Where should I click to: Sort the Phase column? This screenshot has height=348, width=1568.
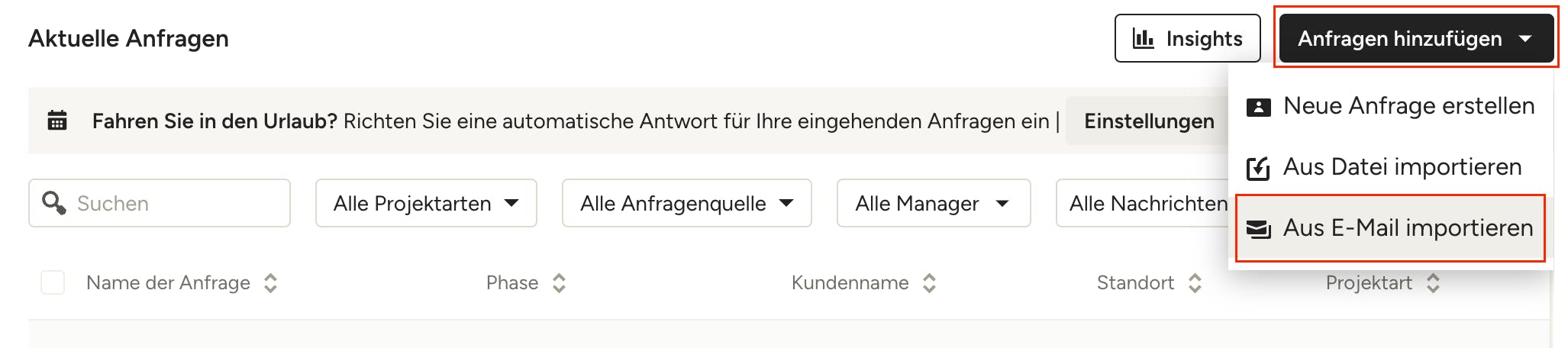559,283
